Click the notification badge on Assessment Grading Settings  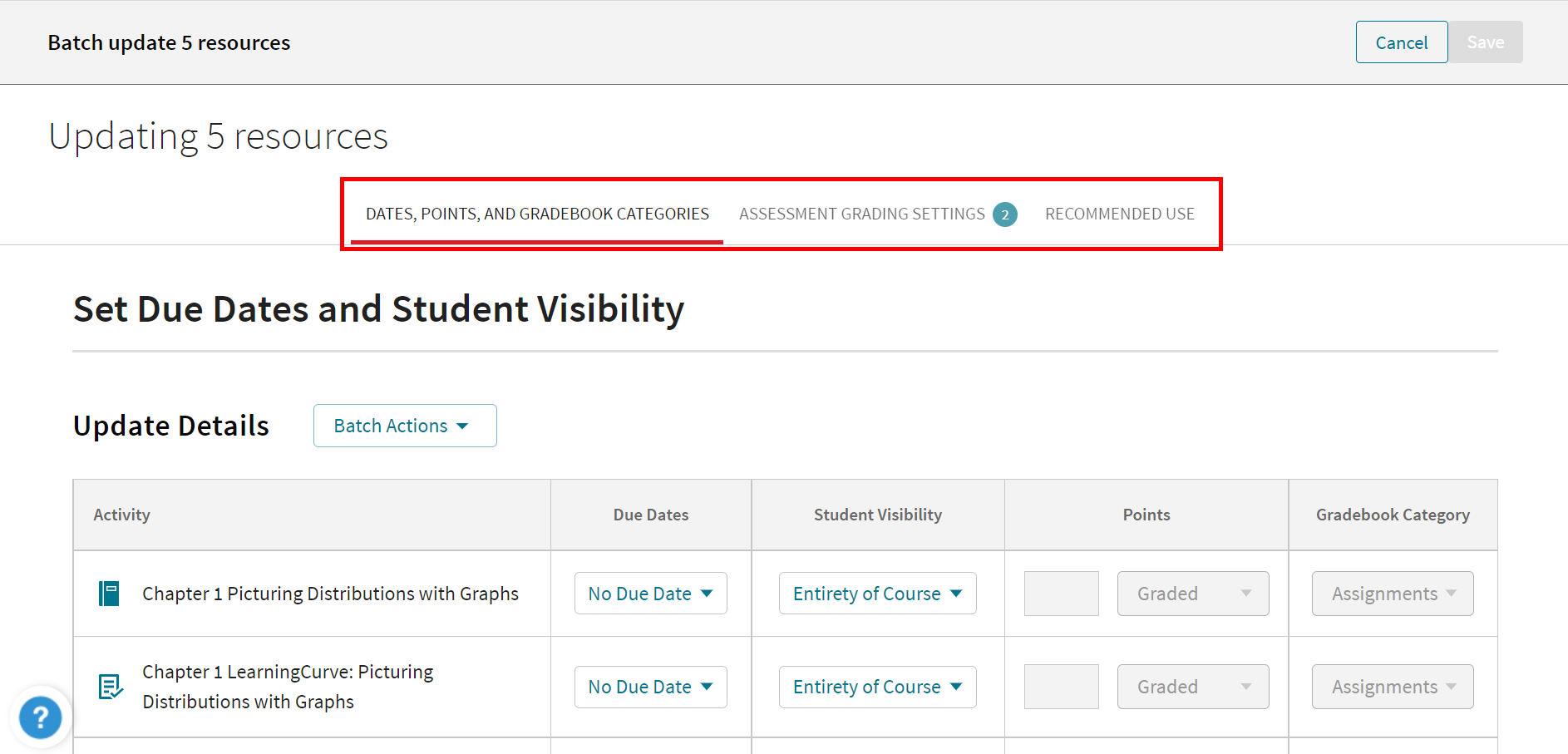pos(1005,214)
